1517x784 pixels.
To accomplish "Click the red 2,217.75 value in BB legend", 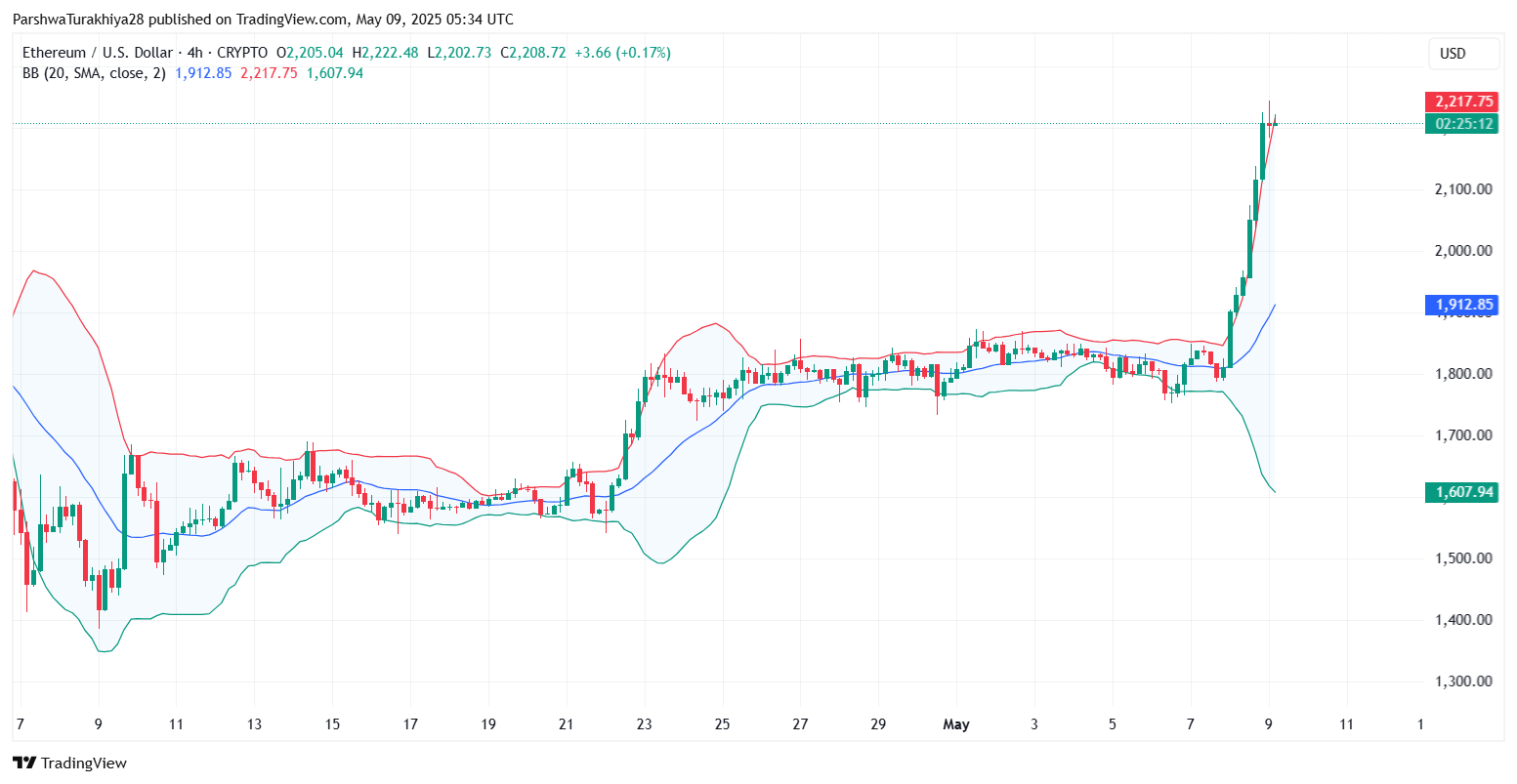I will coord(269,73).
